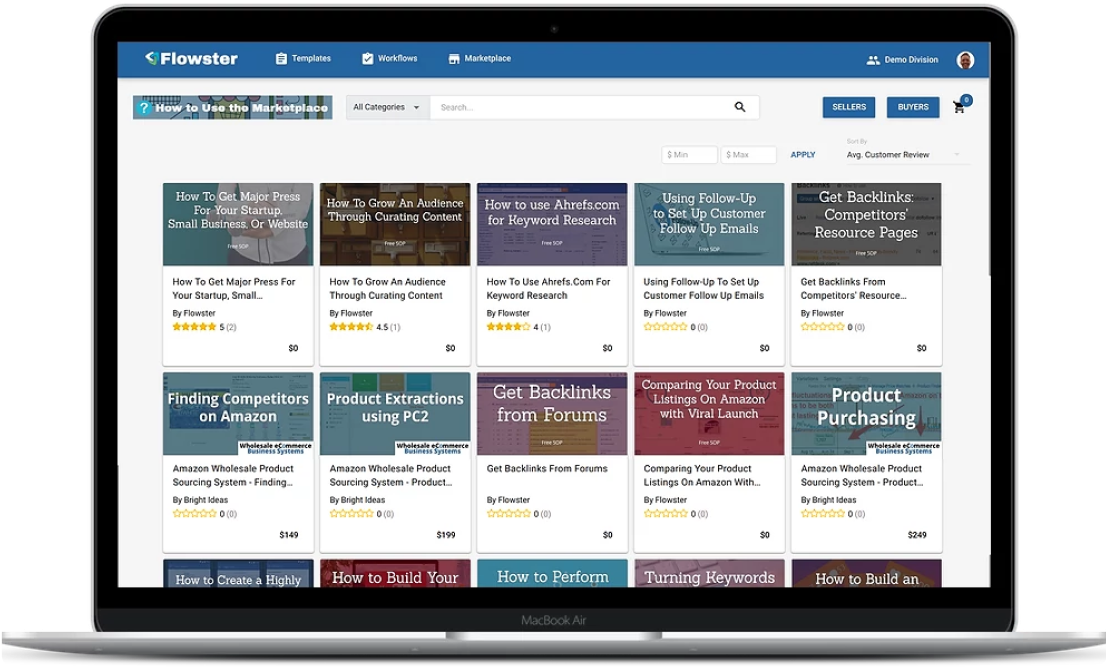Open the Grow An Audience thumbnail

(x=395, y=224)
